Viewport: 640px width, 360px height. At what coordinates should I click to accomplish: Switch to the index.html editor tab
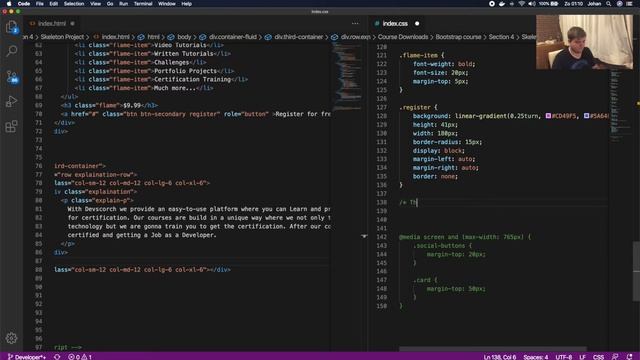pos(52,24)
